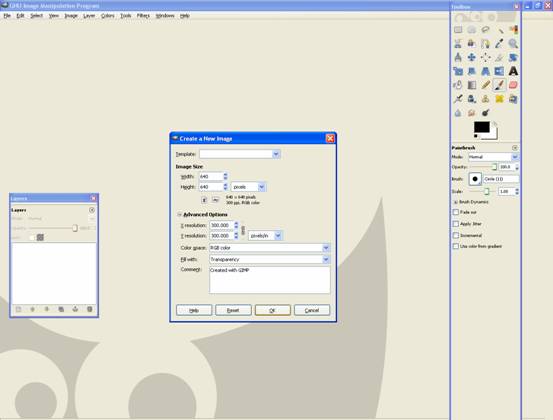Select the Bucket Fill tool
This screenshot has height=420, width=553.
coord(458,85)
